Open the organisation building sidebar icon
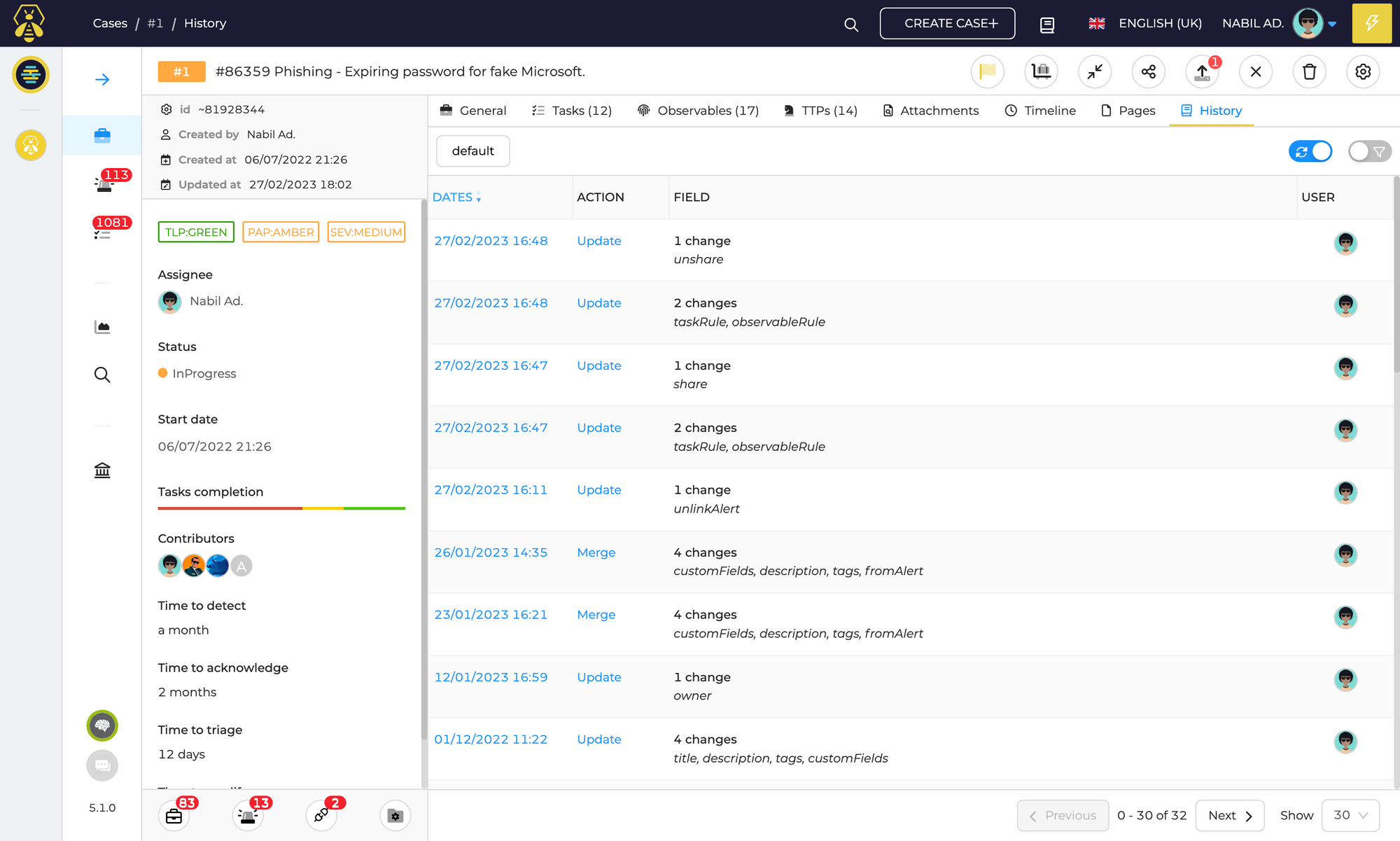This screenshot has width=1400, height=841. pos(102,471)
